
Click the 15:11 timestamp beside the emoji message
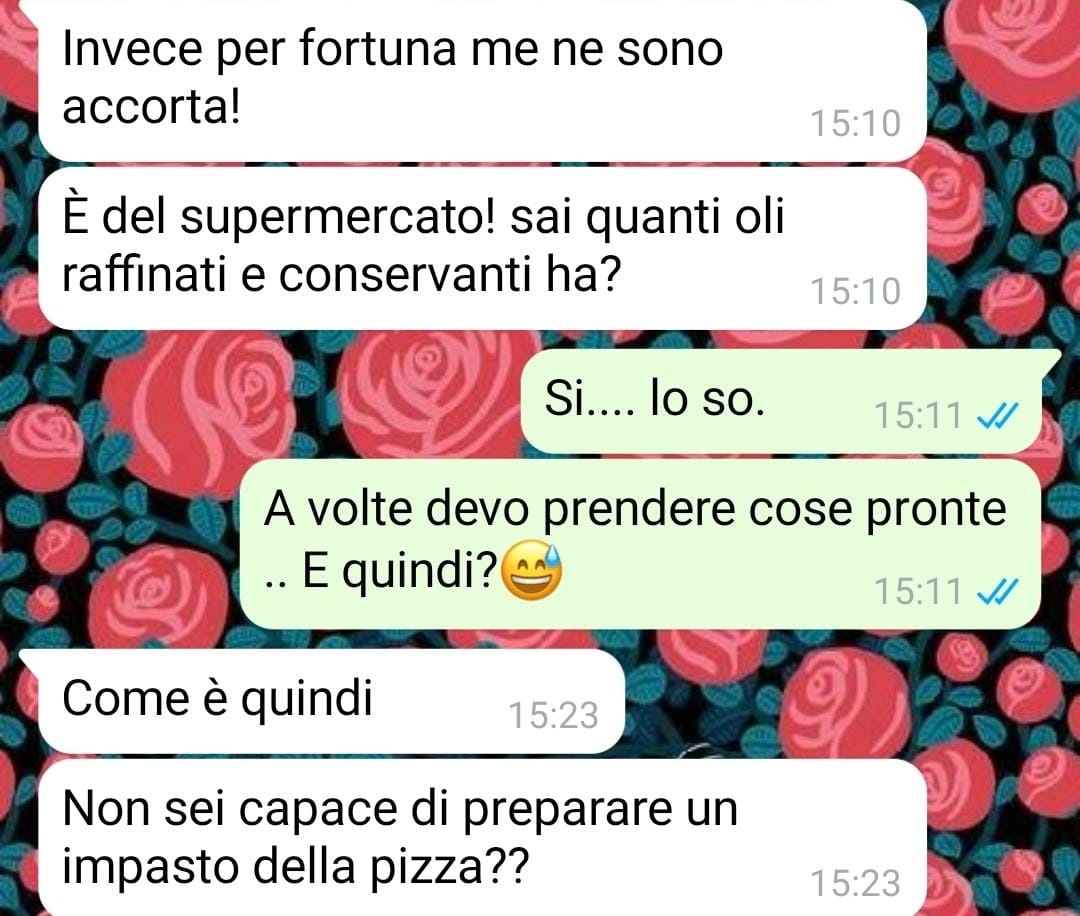[917, 592]
